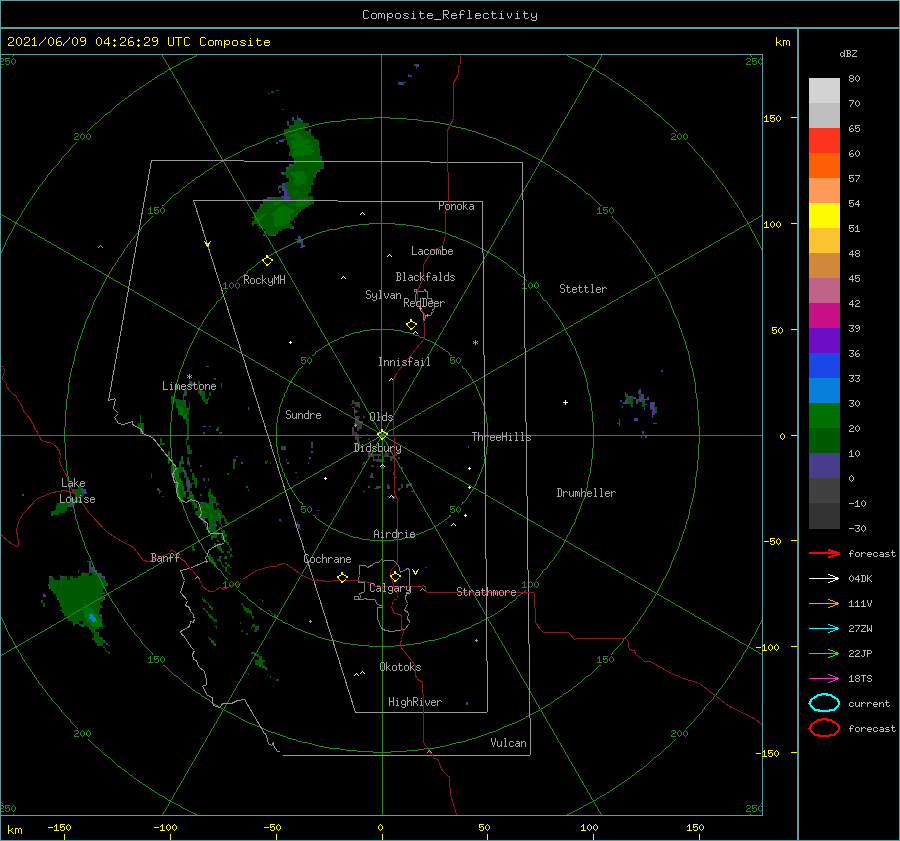The width and height of the screenshot is (900, 841).
Task: Select the Okotoks label
Action: (400, 667)
